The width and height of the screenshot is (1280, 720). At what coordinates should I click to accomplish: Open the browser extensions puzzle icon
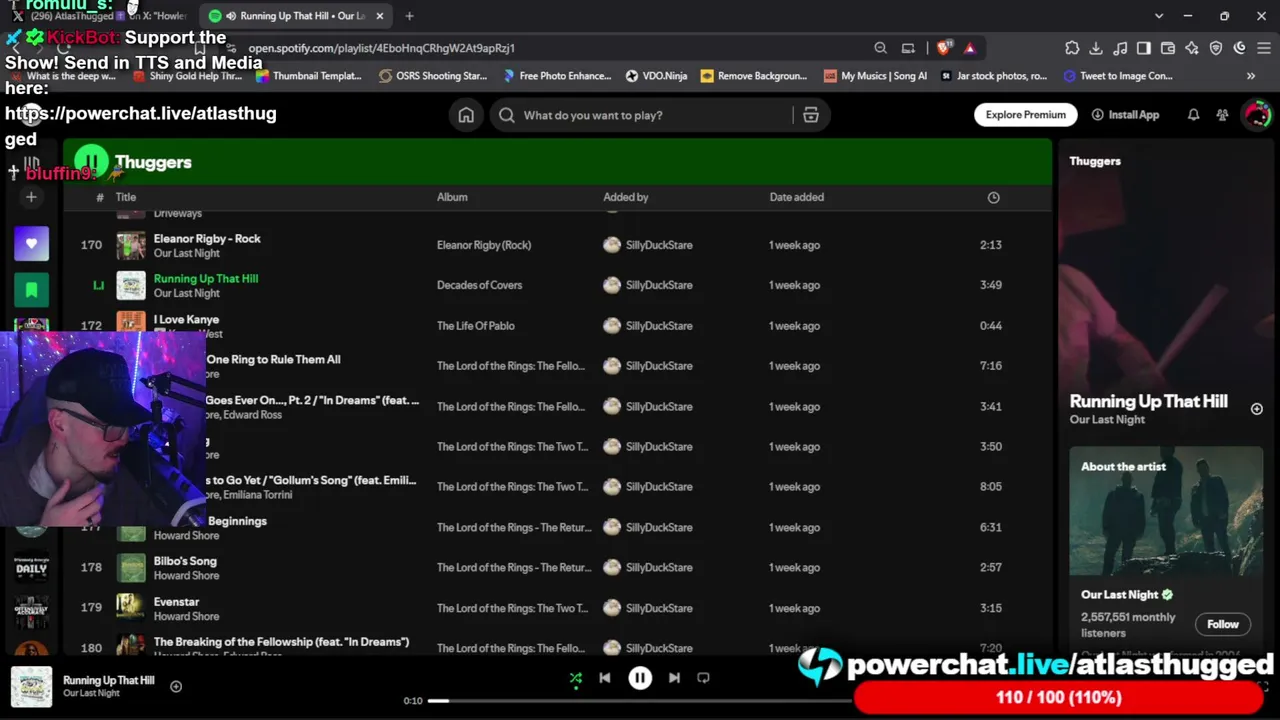(1072, 48)
